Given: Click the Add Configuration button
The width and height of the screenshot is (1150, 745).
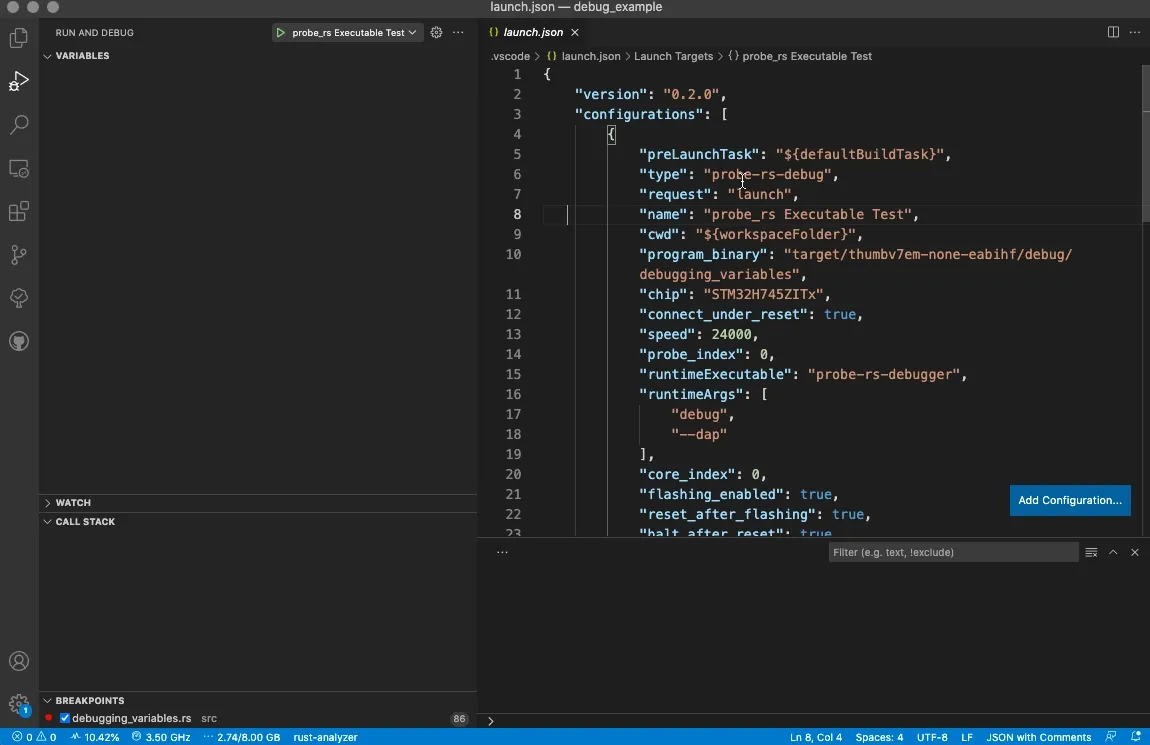Looking at the screenshot, I should [1070, 501].
